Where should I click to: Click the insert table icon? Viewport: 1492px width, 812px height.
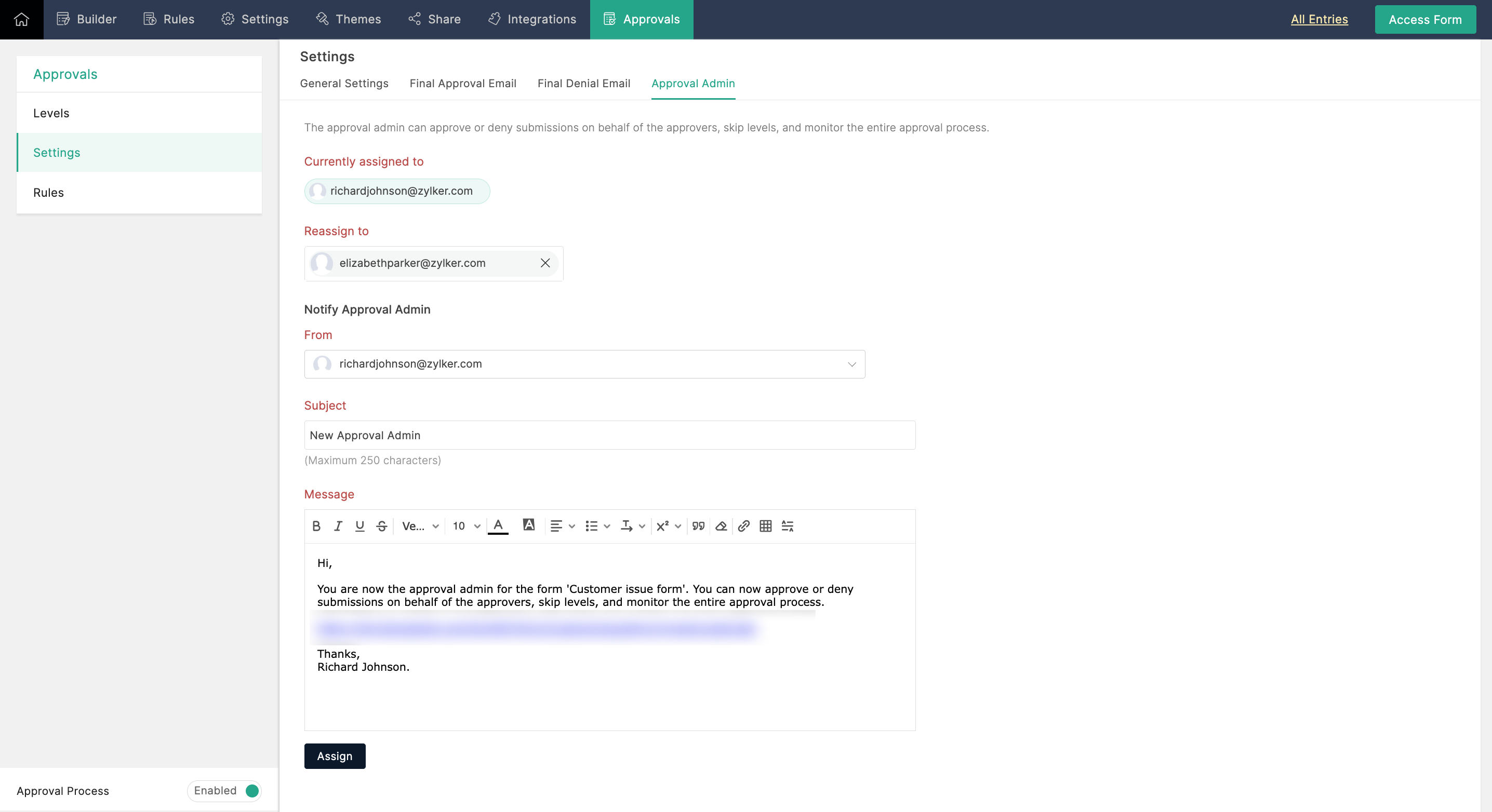tap(766, 526)
